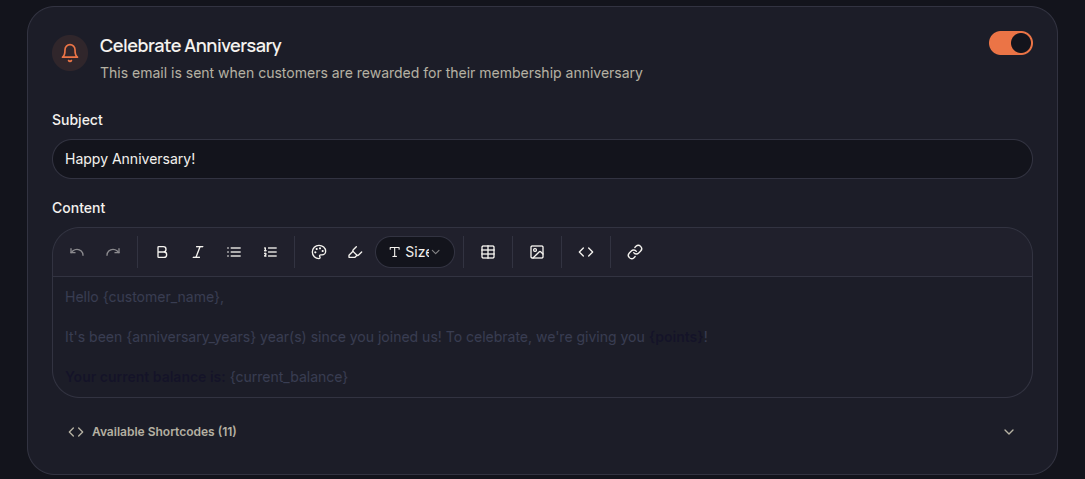
Task: Click the 'Hello {customer_name},' line
Action: coord(145,297)
